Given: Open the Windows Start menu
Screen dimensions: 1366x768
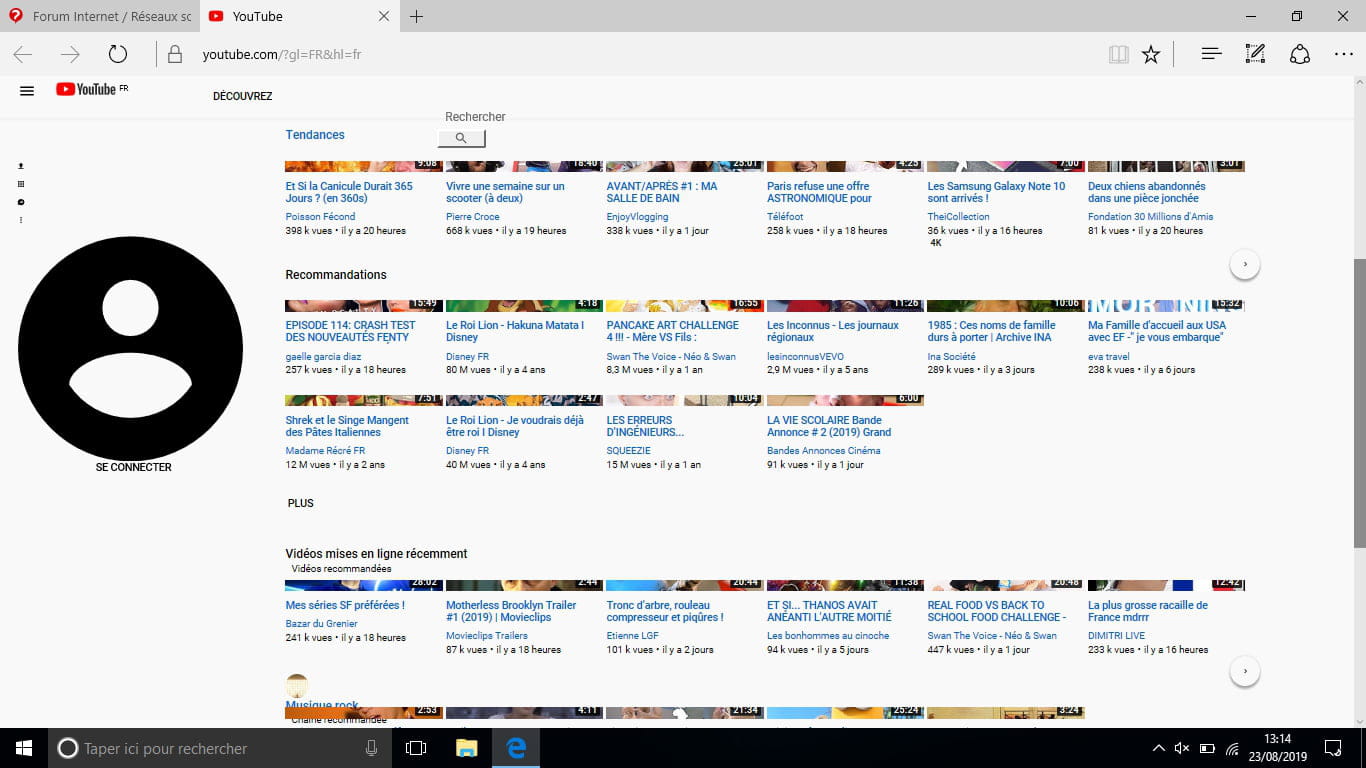Looking at the screenshot, I should [24, 748].
